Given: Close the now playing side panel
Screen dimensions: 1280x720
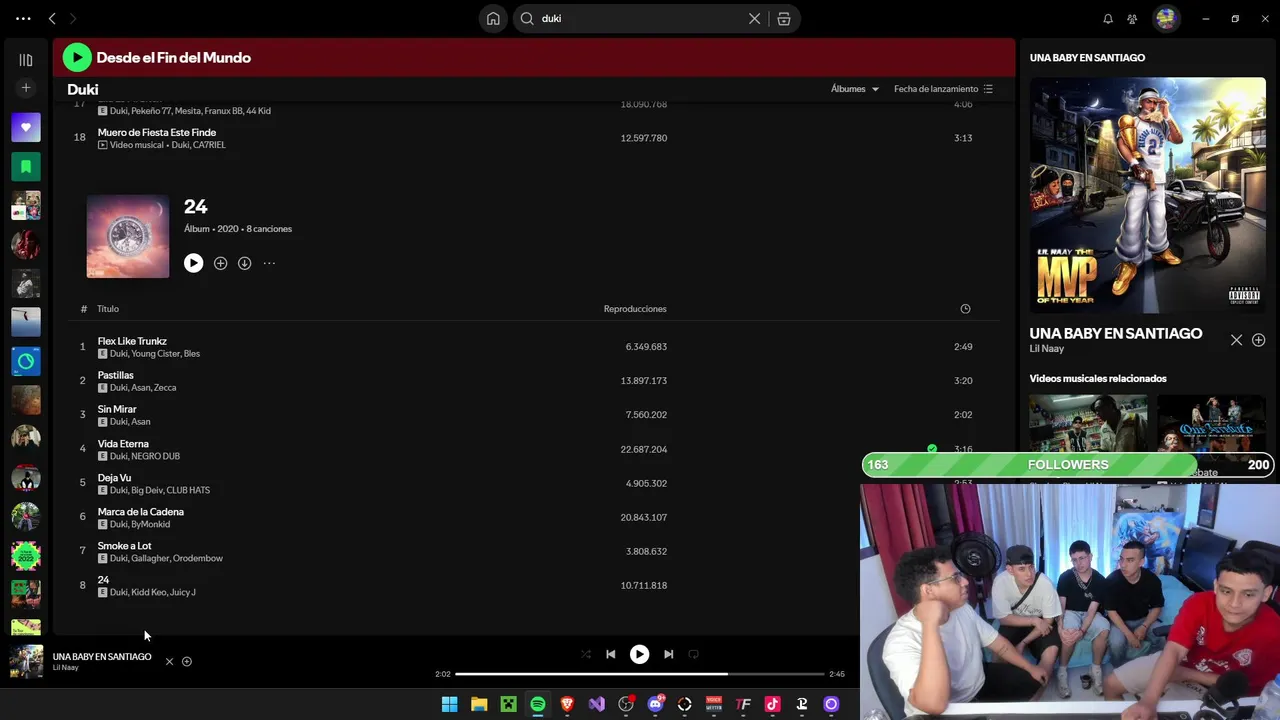Looking at the screenshot, I should point(1236,341).
